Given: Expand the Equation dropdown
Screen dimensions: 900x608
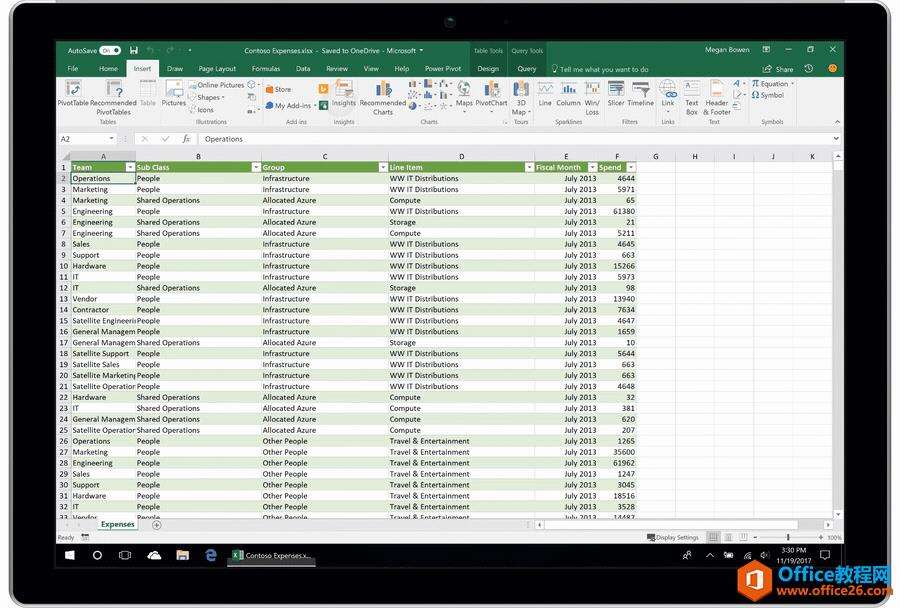Looking at the screenshot, I should [x=793, y=84].
